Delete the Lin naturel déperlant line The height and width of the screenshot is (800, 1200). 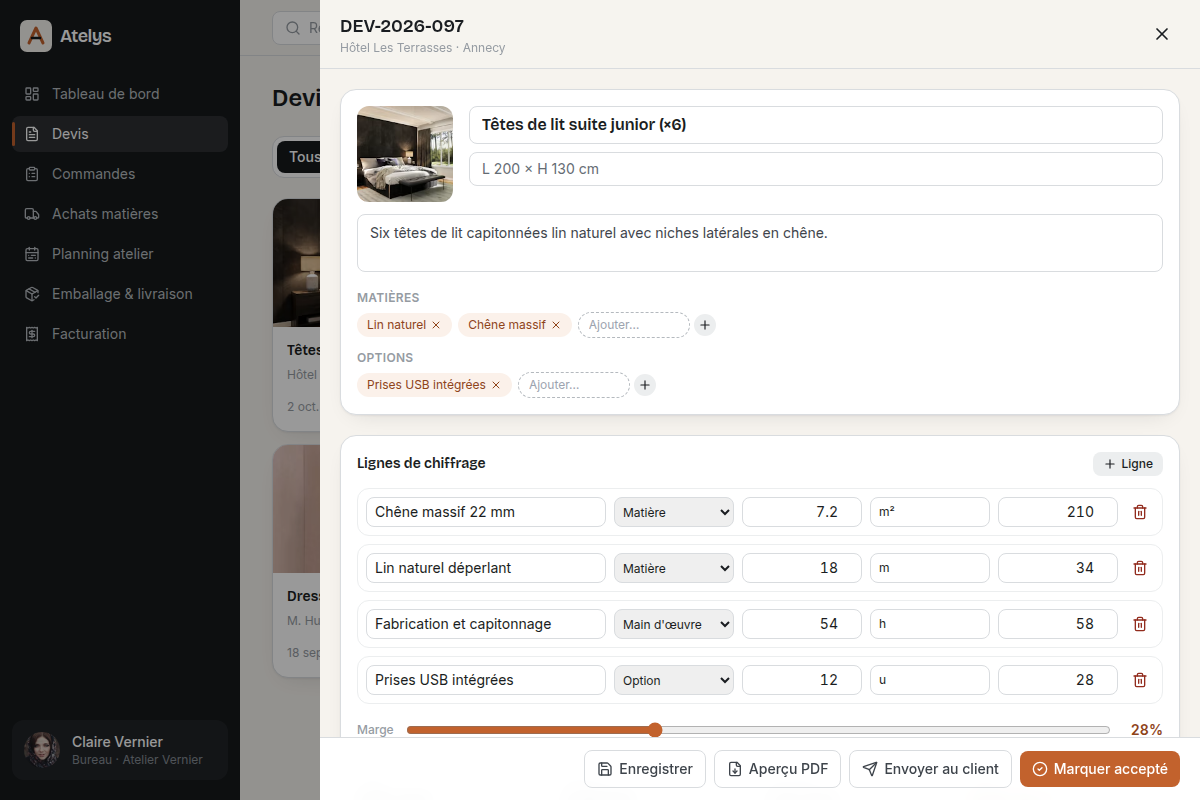coord(1139,568)
